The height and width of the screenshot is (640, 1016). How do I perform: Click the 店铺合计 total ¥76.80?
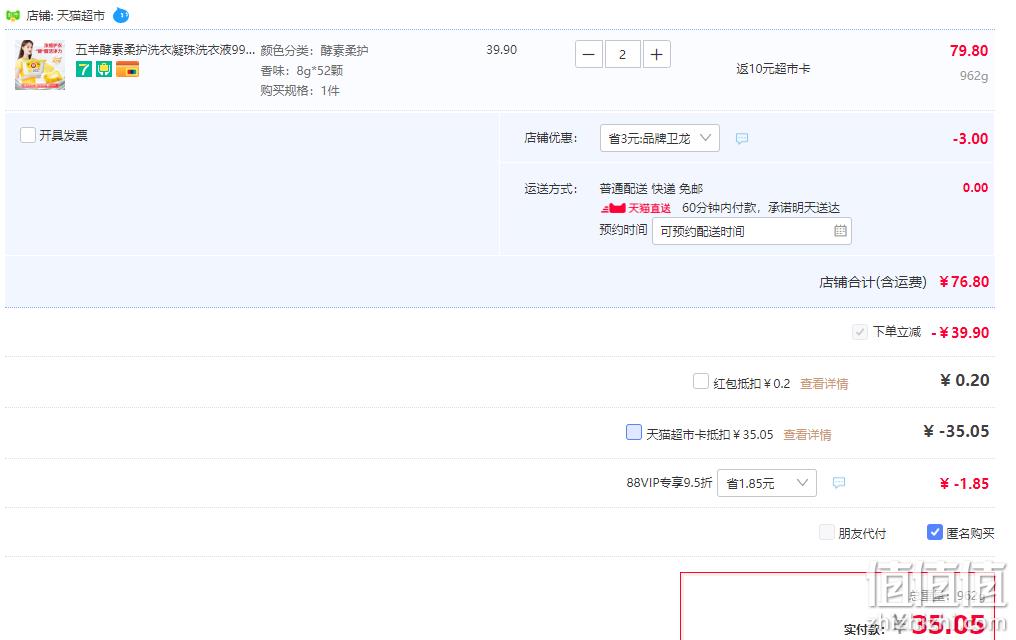click(x=964, y=282)
